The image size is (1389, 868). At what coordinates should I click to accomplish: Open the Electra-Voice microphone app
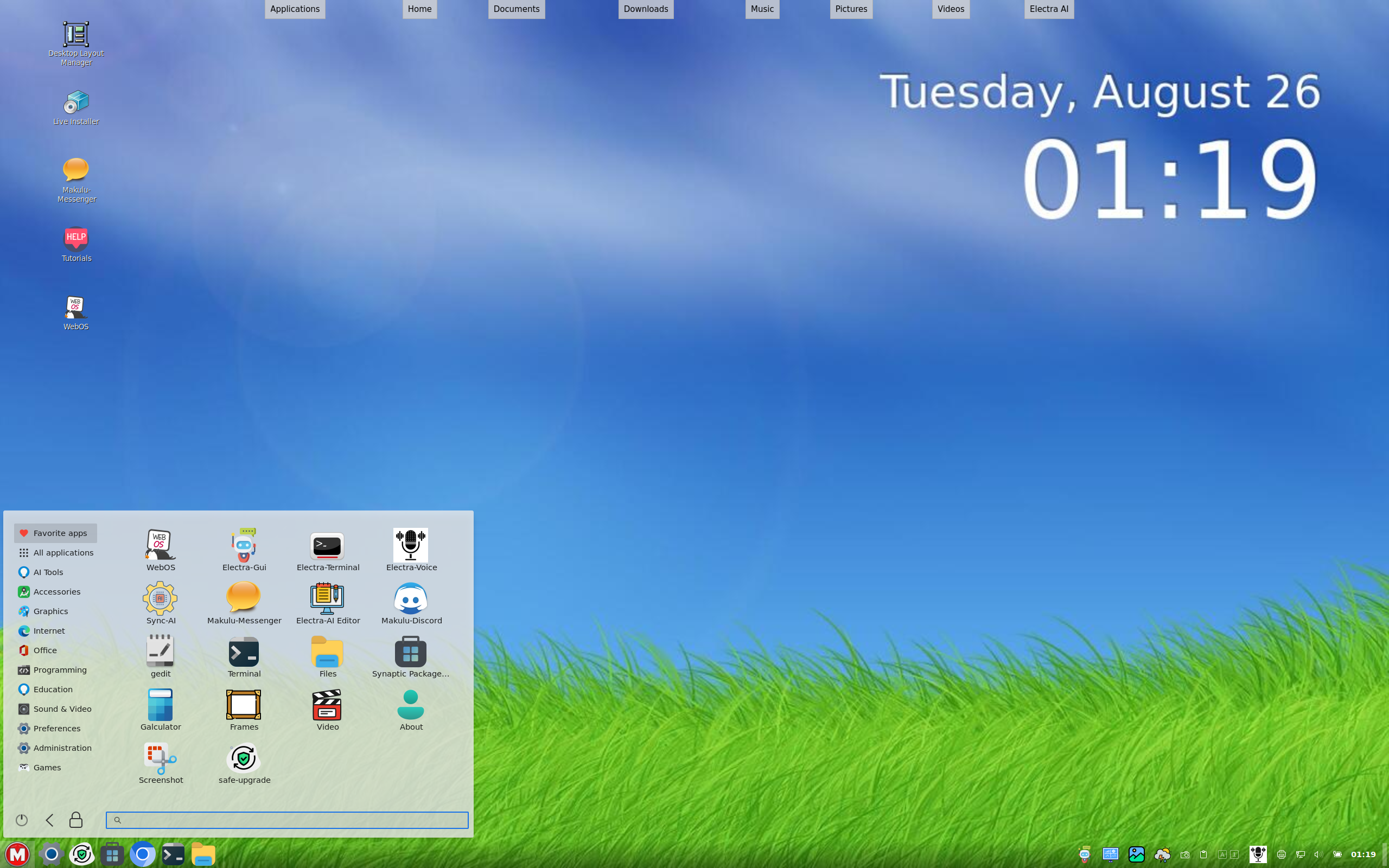(411, 550)
